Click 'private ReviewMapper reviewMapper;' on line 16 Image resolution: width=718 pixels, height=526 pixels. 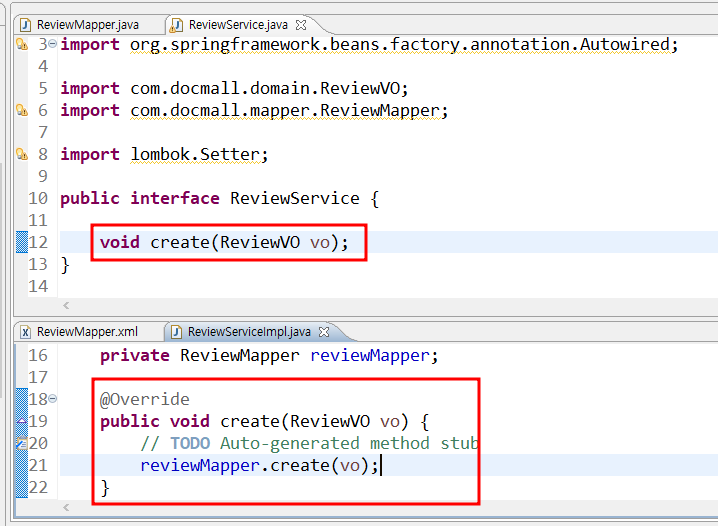[269, 356]
